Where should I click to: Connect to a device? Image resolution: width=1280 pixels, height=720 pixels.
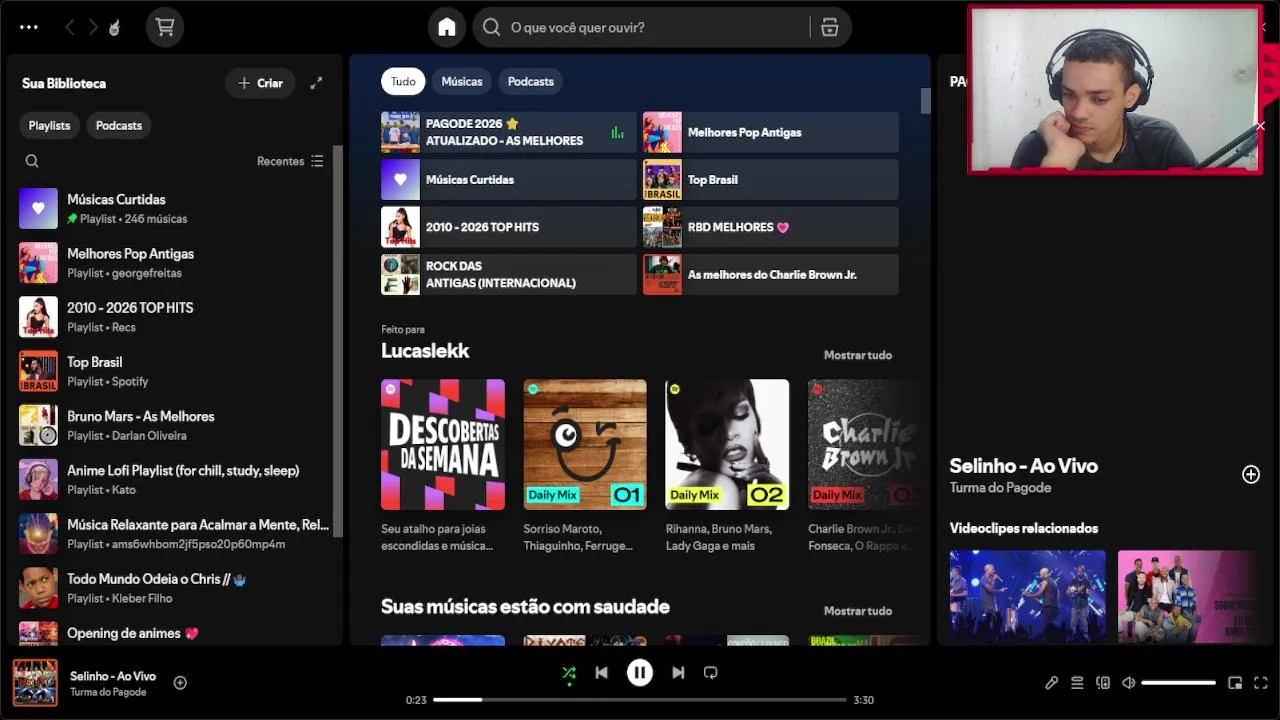pyautogui.click(x=1103, y=683)
